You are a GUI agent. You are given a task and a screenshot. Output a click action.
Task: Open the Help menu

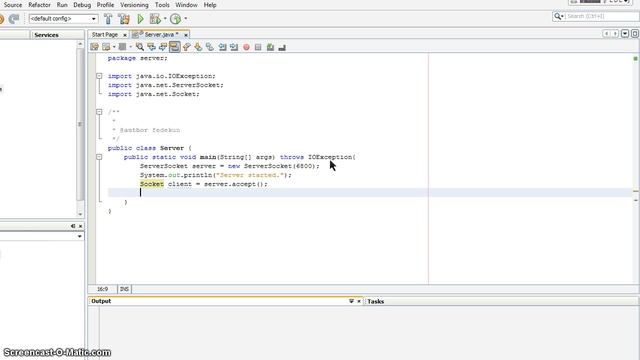click(210, 5)
